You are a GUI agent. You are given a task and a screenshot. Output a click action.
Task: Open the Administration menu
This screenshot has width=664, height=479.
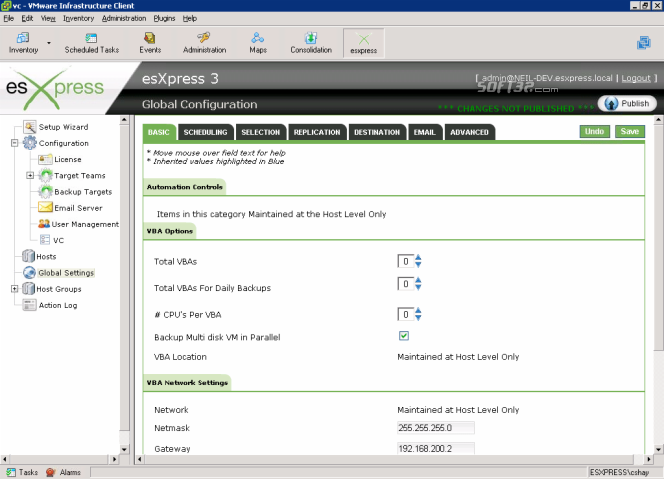point(124,18)
